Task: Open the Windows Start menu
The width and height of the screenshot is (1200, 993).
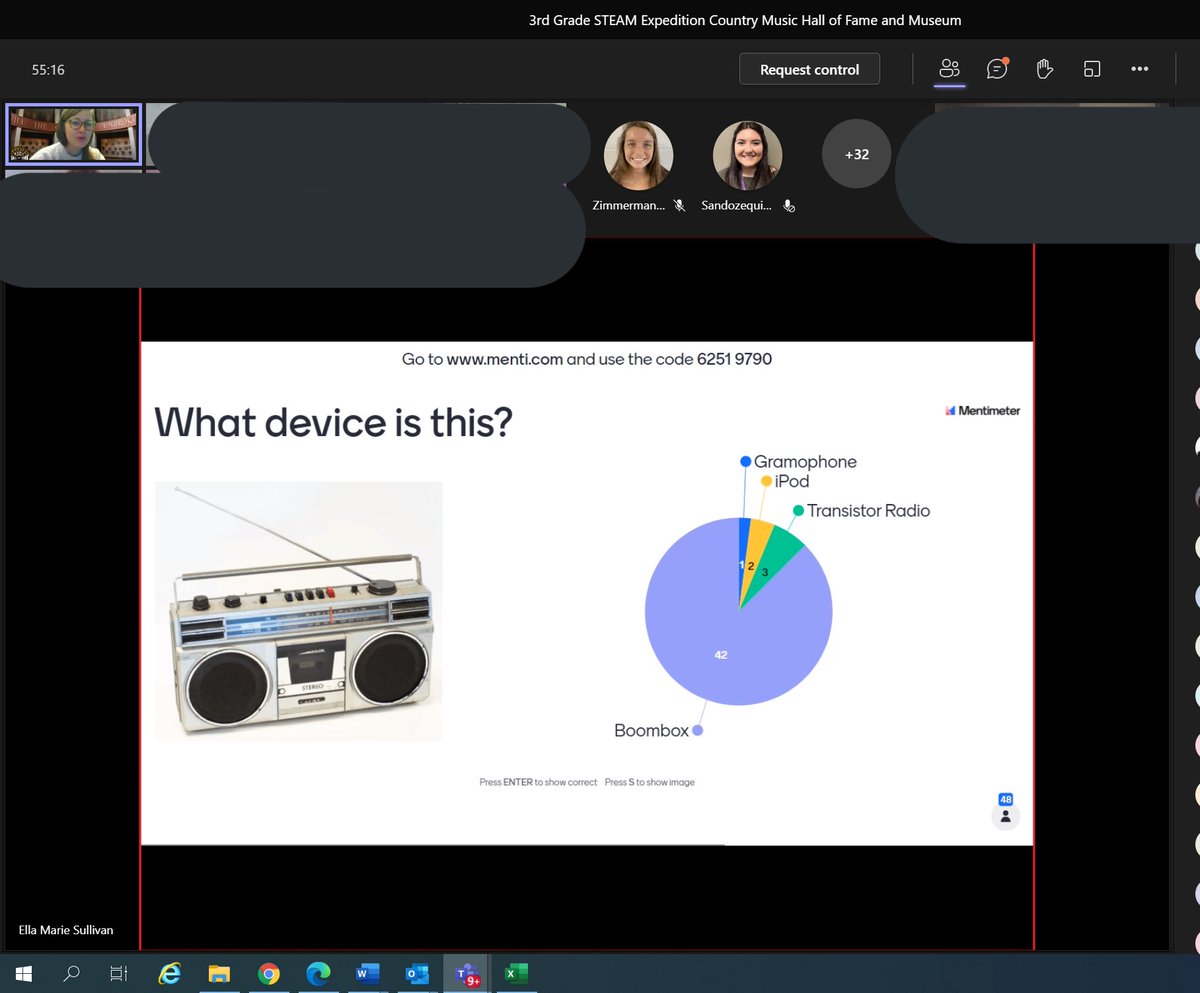Action: [23, 973]
